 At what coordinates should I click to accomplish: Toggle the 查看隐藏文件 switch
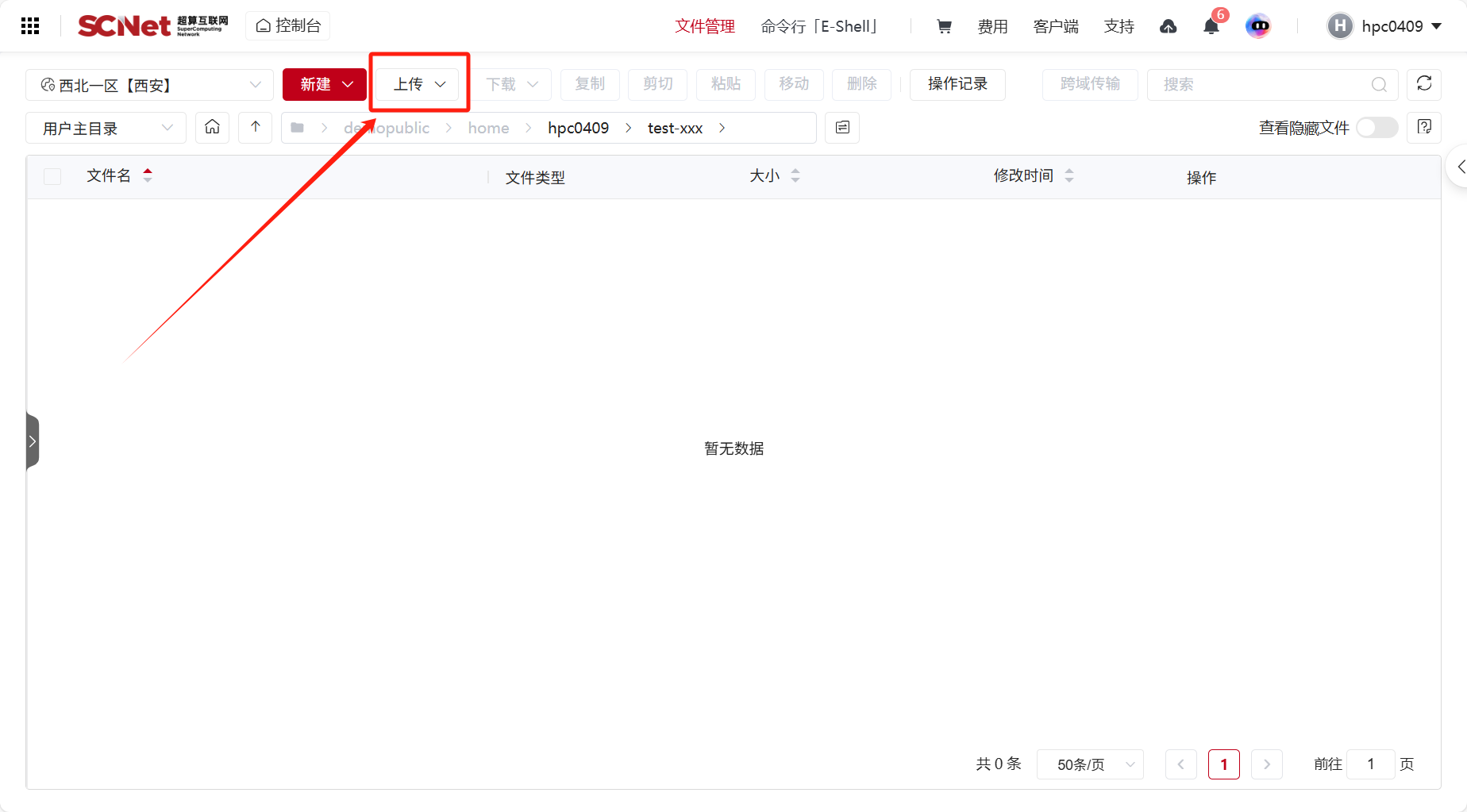point(1377,128)
